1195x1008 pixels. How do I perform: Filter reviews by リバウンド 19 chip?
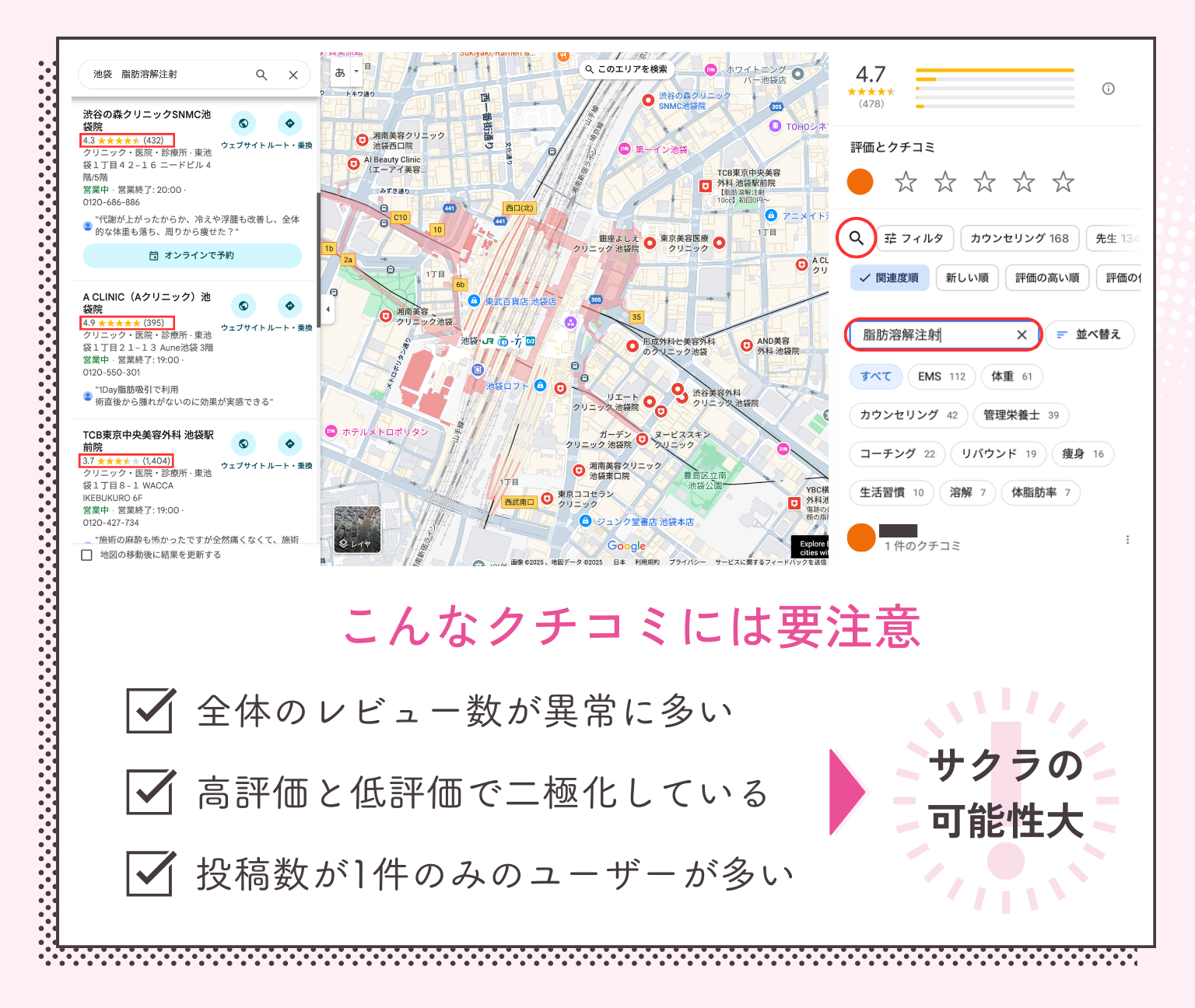(x=998, y=454)
